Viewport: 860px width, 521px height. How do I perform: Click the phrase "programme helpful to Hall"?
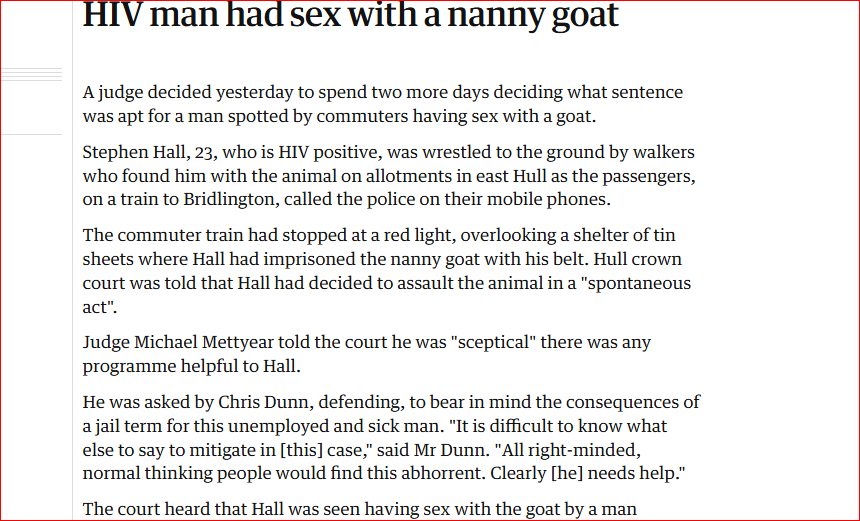coord(190,365)
